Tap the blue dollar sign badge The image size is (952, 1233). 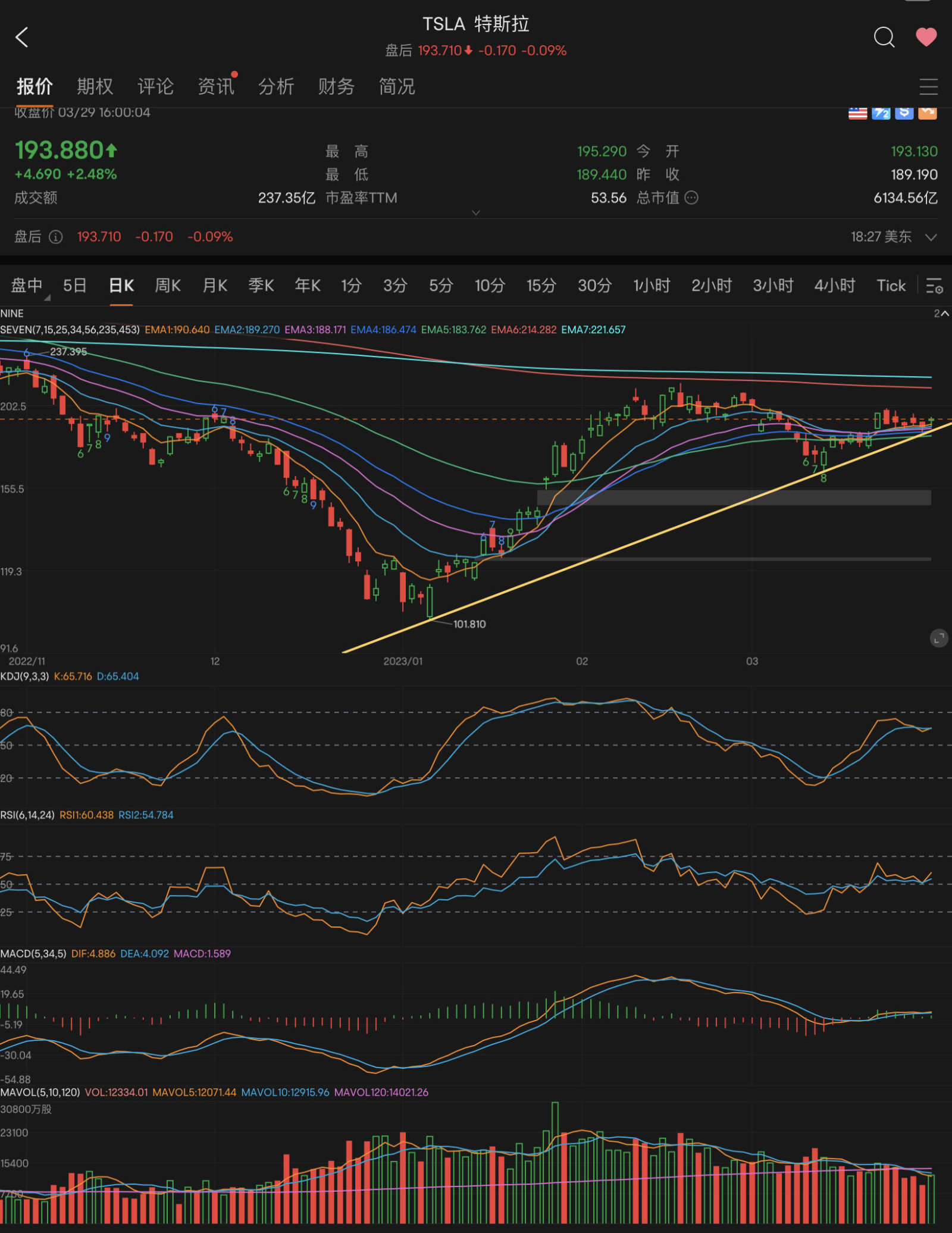pyautogui.click(x=904, y=113)
